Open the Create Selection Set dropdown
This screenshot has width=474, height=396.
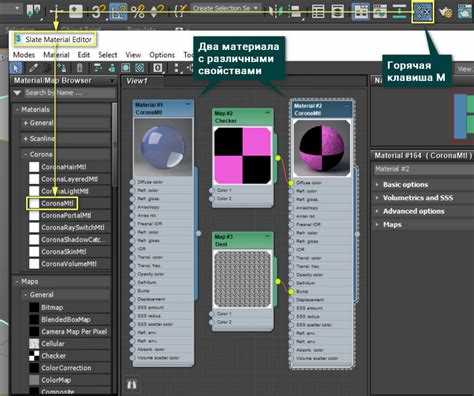pyautogui.click(x=226, y=8)
